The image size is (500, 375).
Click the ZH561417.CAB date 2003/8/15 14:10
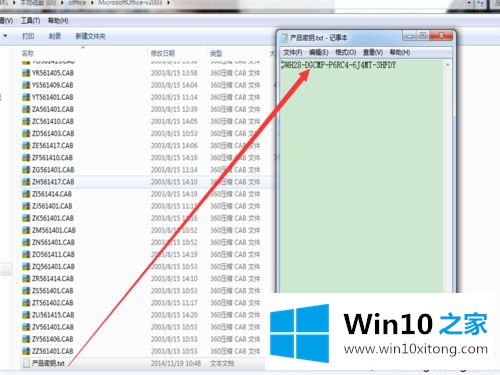[174, 182]
